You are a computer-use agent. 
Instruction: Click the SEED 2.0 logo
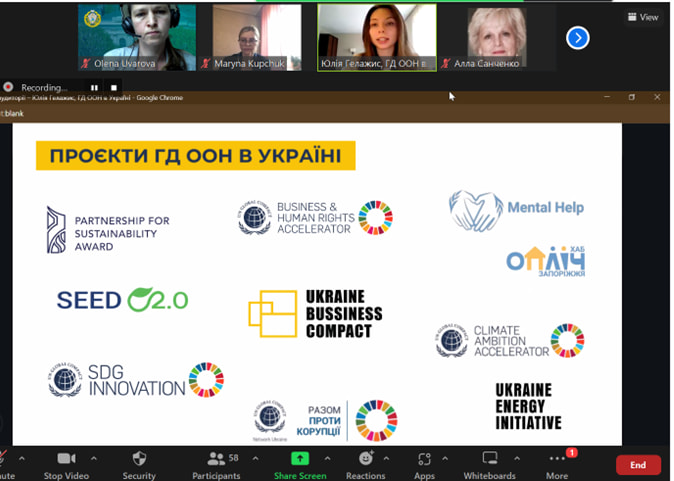tap(123, 299)
